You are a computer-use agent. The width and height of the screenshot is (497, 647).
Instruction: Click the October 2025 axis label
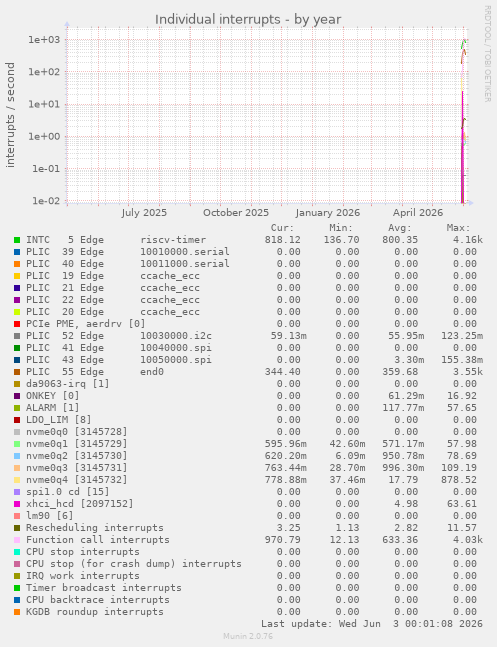pyautogui.click(x=236, y=213)
